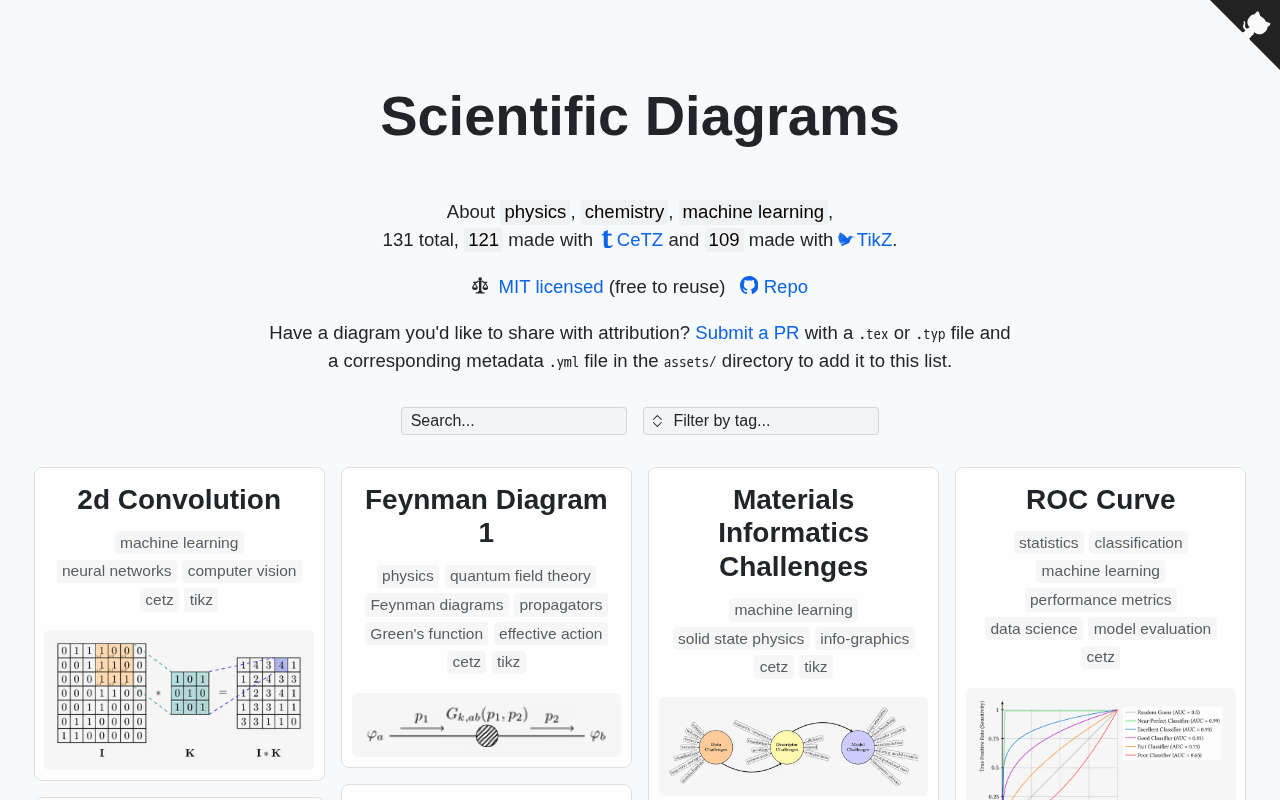Click the CeTZ logo icon
1280x800 pixels.
tap(606, 240)
